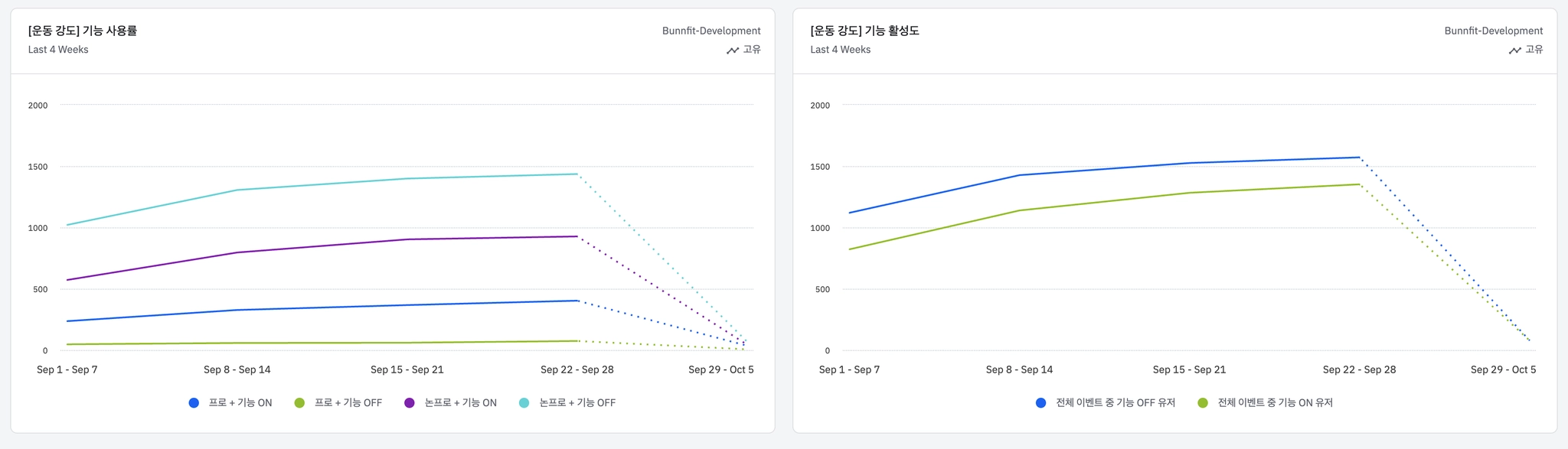
Task: Click blue dot beside 전체 이벤트 중 기능 OFF 유저
Action: point(1040,403)
